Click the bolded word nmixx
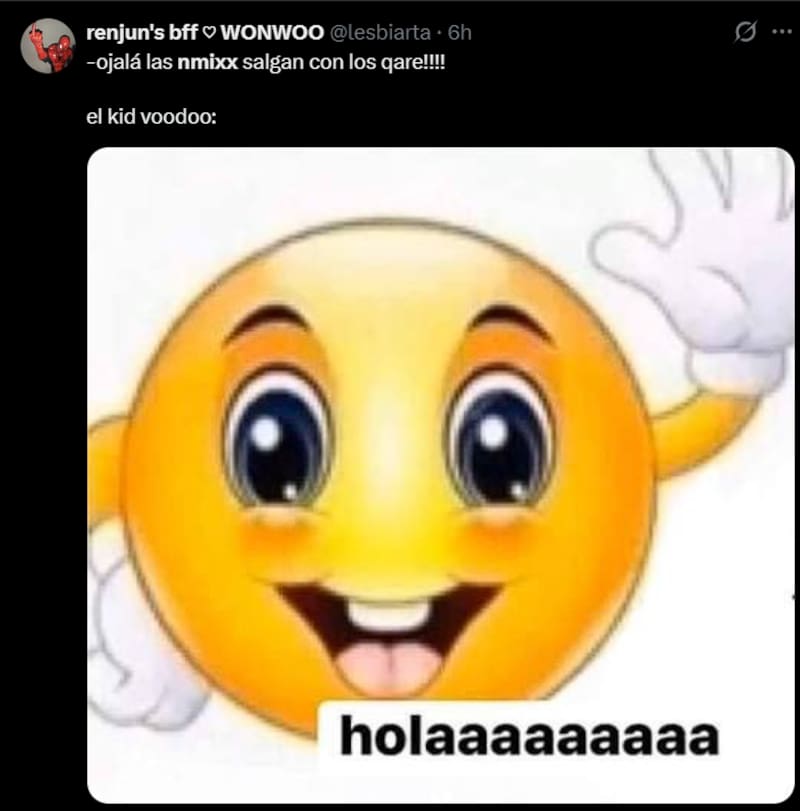Image resolution: width=800 pixels, height=811 pixels. click(x=207, y=63)
